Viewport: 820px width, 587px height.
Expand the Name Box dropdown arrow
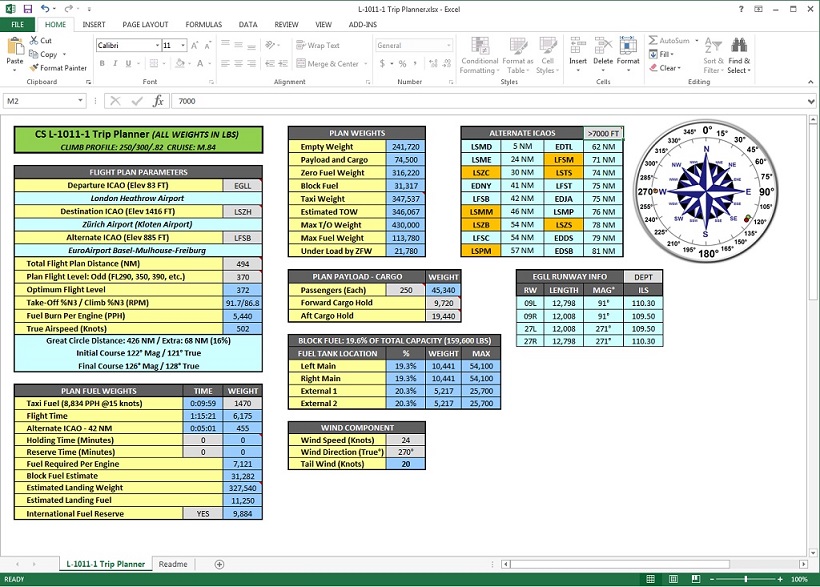click(80, 101)
